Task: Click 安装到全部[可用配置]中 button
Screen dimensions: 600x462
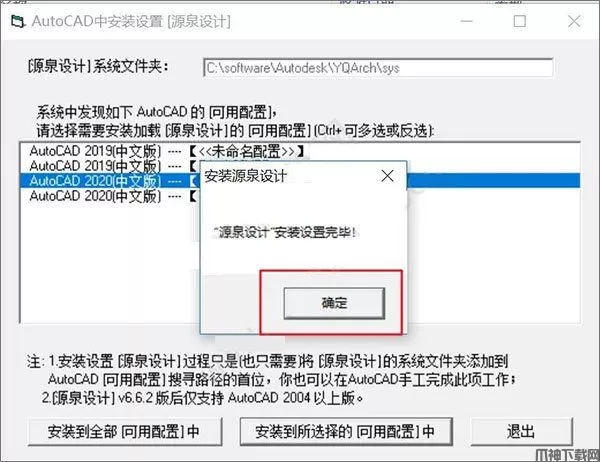Action: (125, 432)
